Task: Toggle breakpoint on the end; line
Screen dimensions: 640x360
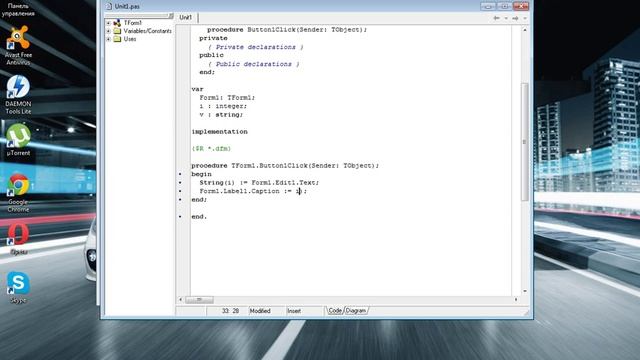Action: click(x=180, y=200)
